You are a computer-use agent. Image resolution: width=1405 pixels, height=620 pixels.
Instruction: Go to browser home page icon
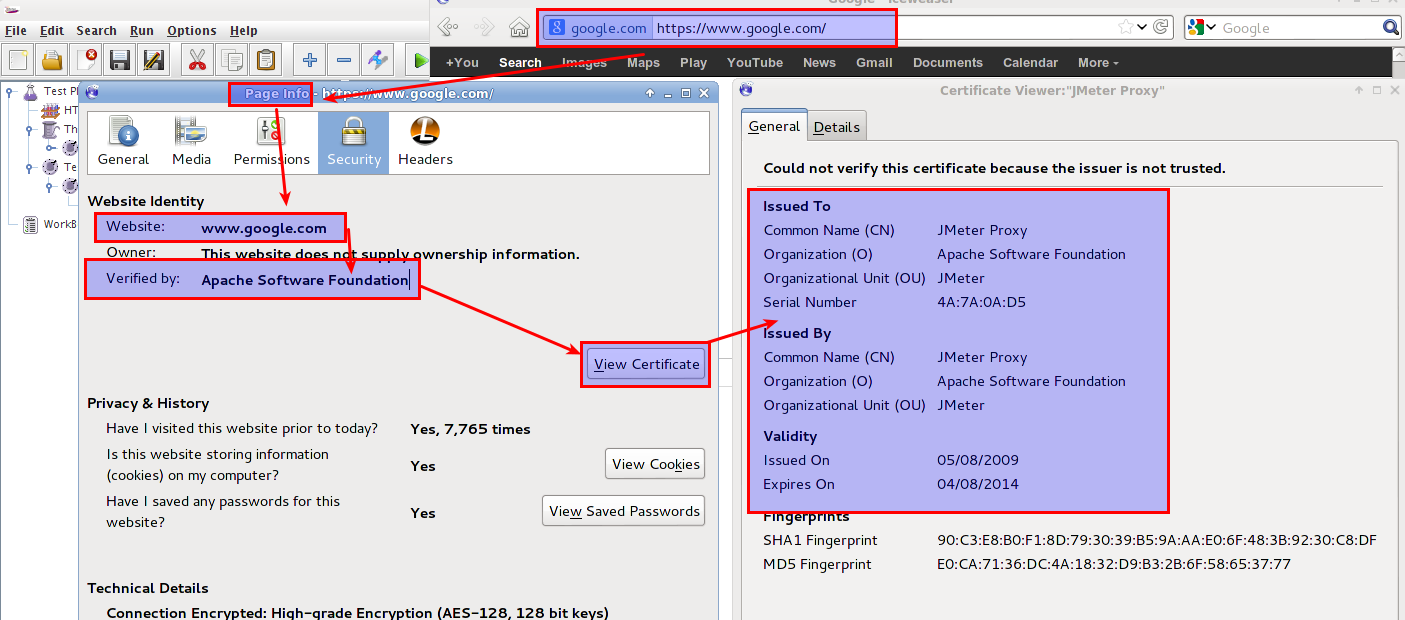pyautogui.click(x=519, y=28)
